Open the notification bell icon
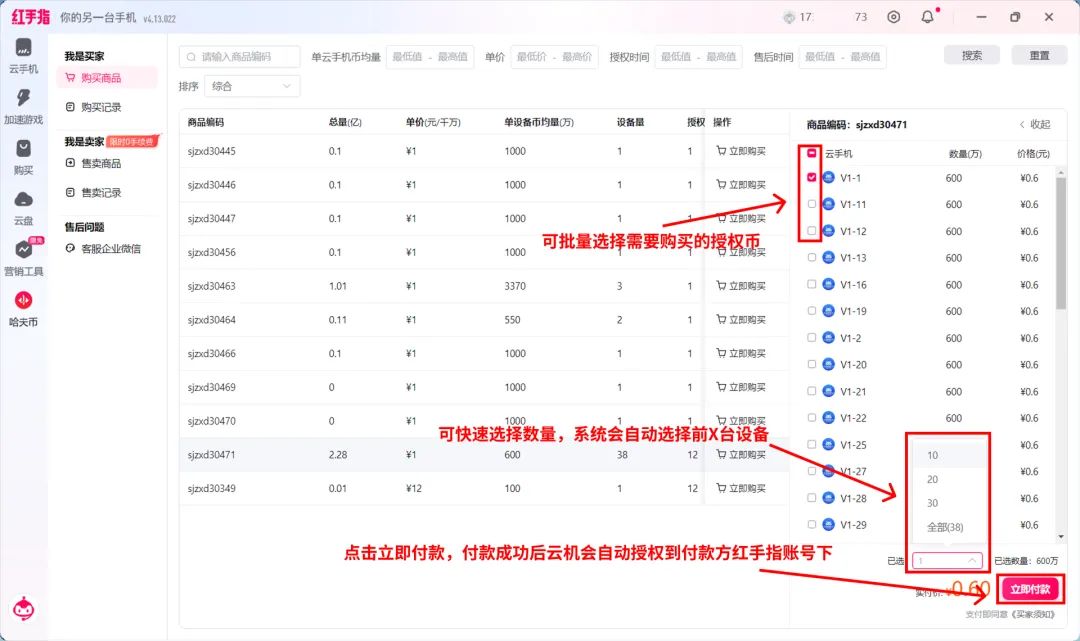Screen dimensions: 1080x641 click(x=928, y=17)
